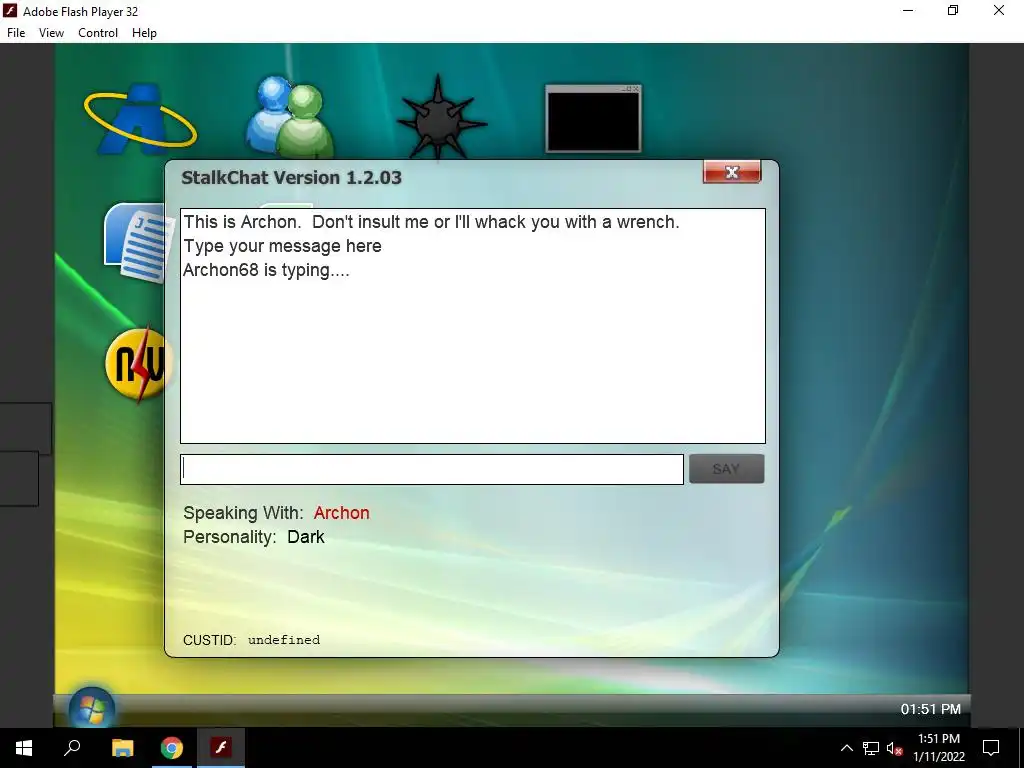Open the blue letter A ringed desktop icon

tap(140, 120)
